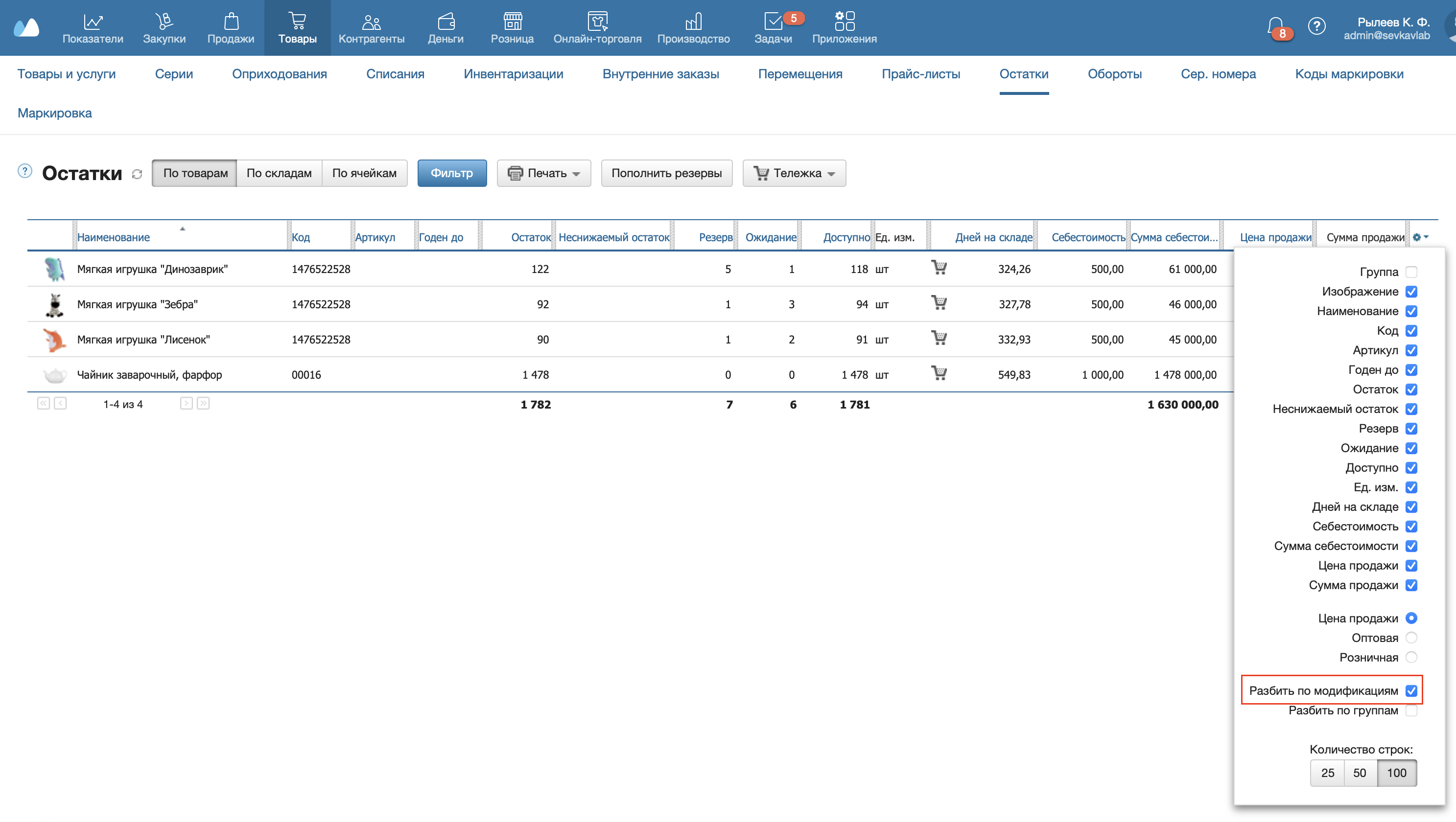Click the MoySklad logo icon
The height and width of the screenshot is (822, 1456).
[x=26, y=27]
